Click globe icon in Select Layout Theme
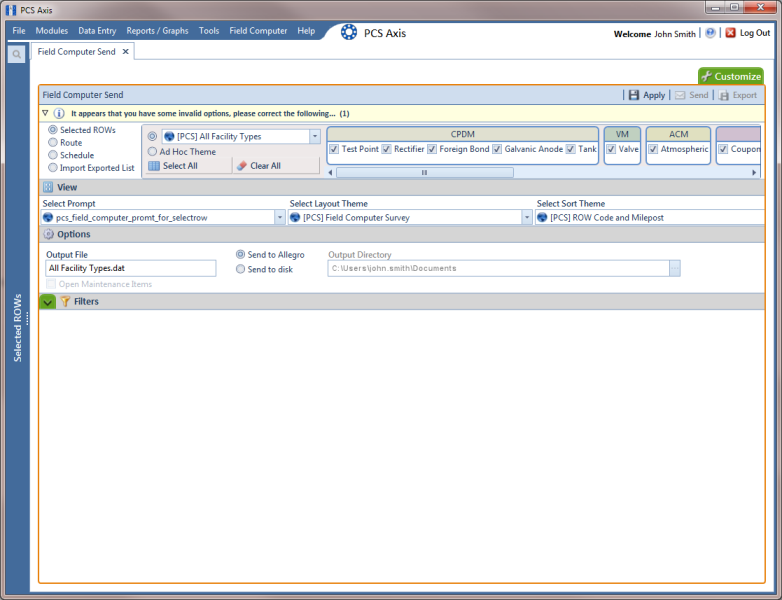Screen dimensions: 782x600 295,217
